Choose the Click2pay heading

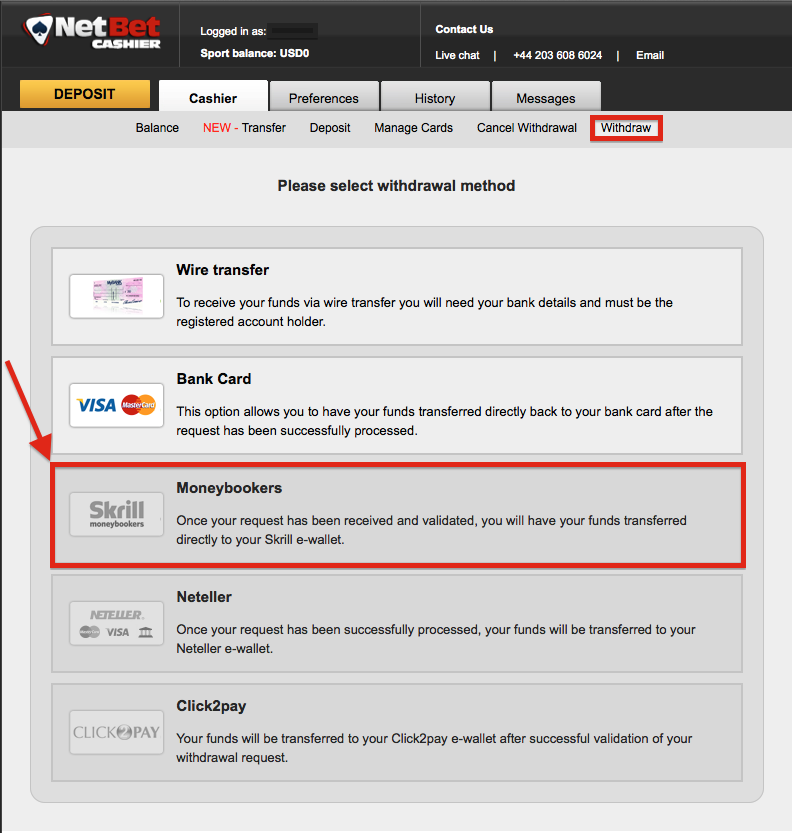pos(211,706)
